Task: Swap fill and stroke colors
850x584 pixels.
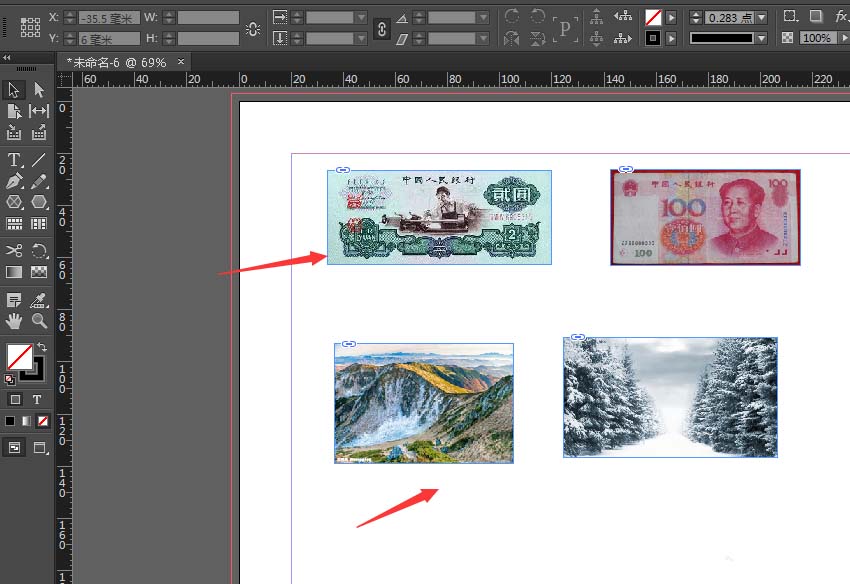Action: [42, 346]
